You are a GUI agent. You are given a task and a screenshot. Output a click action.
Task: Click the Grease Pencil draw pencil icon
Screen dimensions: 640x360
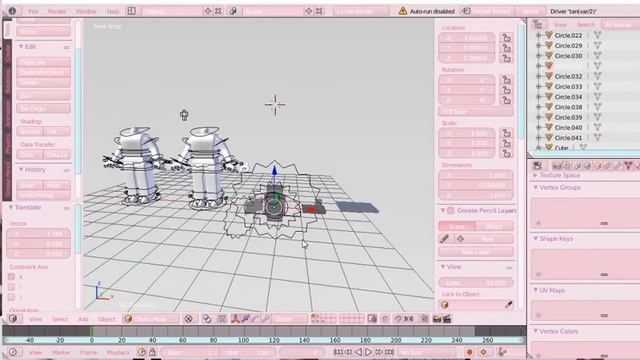pos(445,239)
